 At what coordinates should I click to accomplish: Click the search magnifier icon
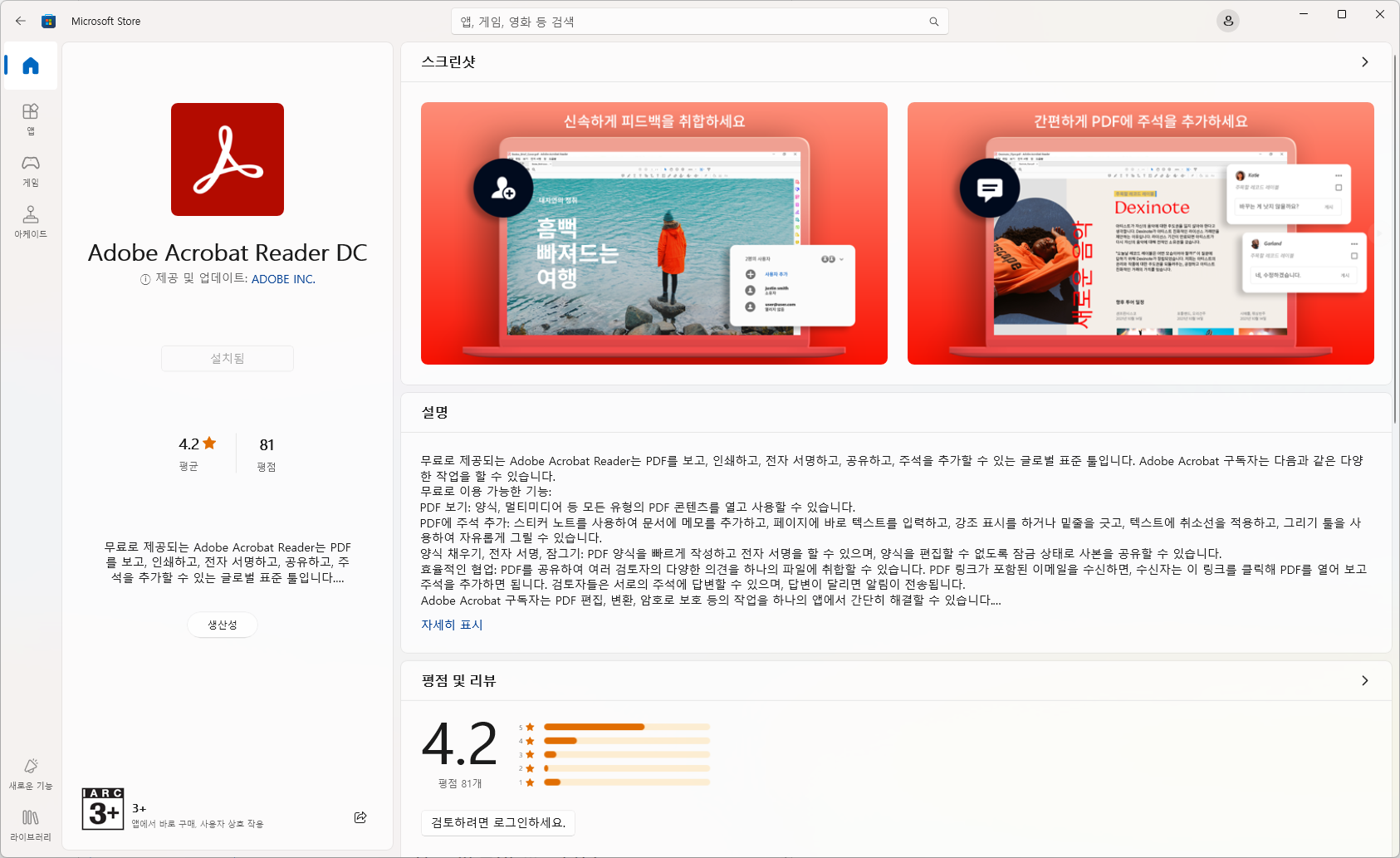(934, 22)
